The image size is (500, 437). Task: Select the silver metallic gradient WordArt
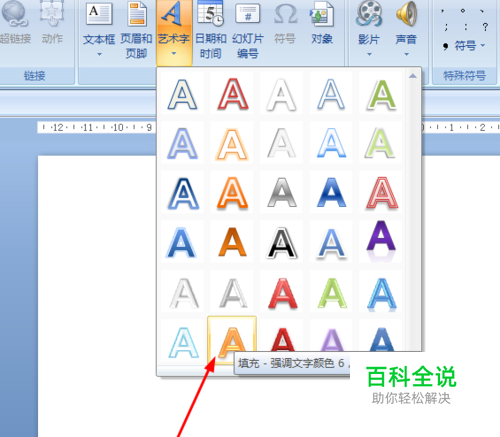(282, 193)
